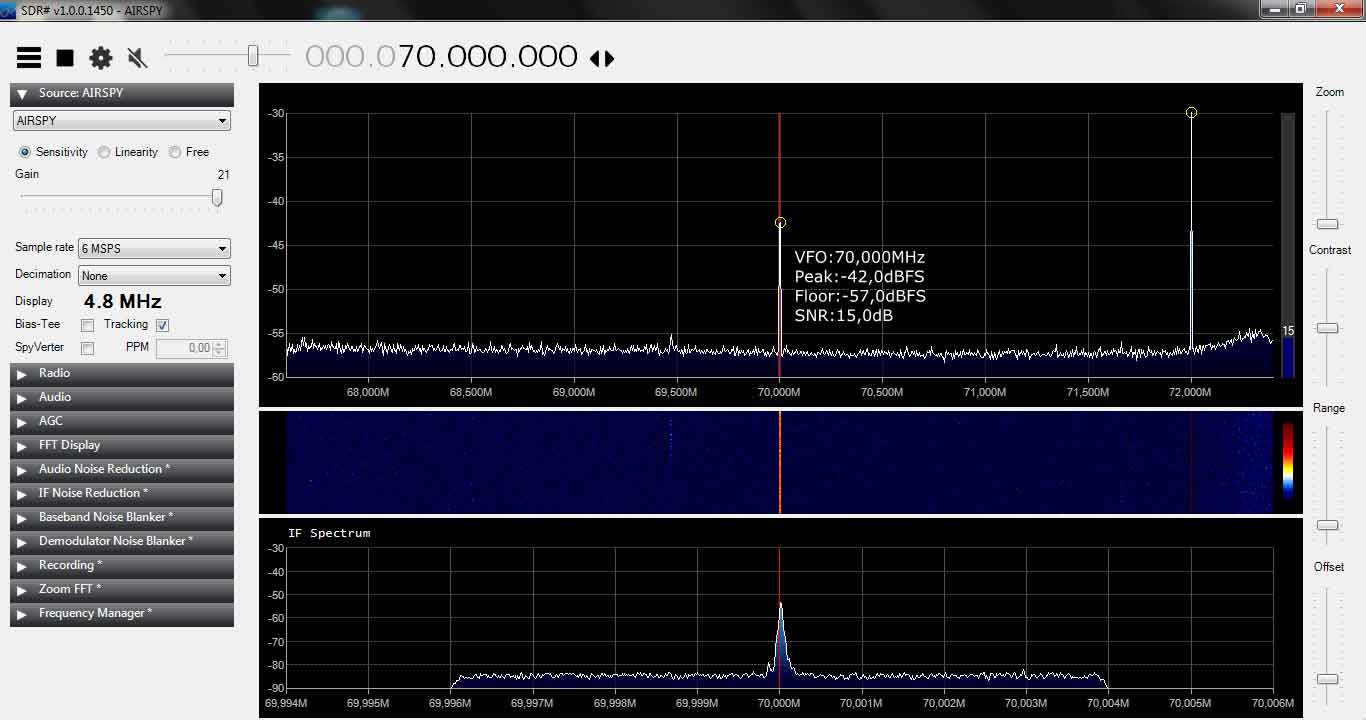Click the SDR# application icon in title bar
The height and width of the screenshot is (720, 1366).
click(9, 10)
